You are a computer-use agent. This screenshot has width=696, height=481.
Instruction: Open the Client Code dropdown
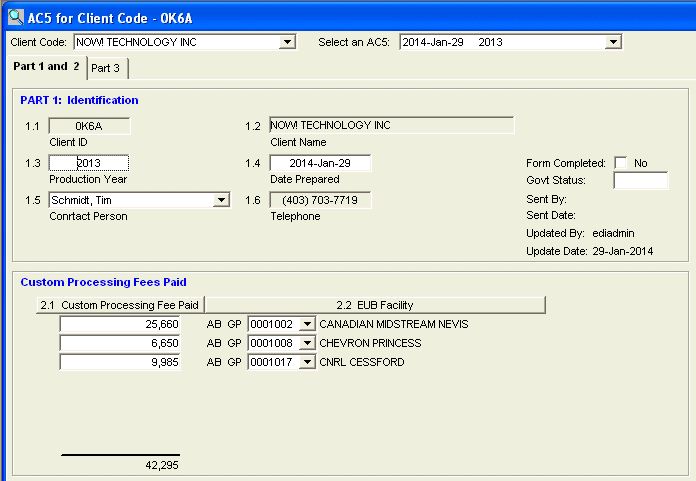tap(288, 42)
